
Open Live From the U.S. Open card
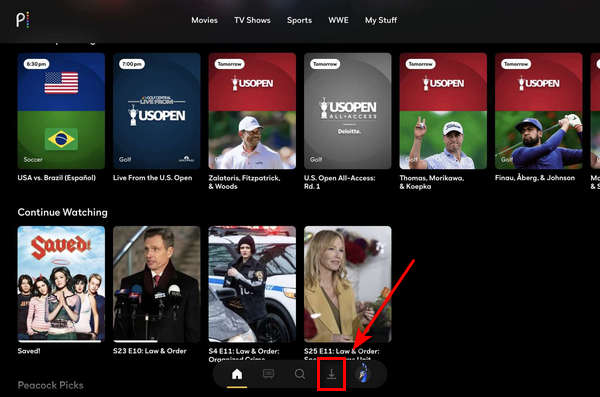pyautogui.click(x=157, y=111)
